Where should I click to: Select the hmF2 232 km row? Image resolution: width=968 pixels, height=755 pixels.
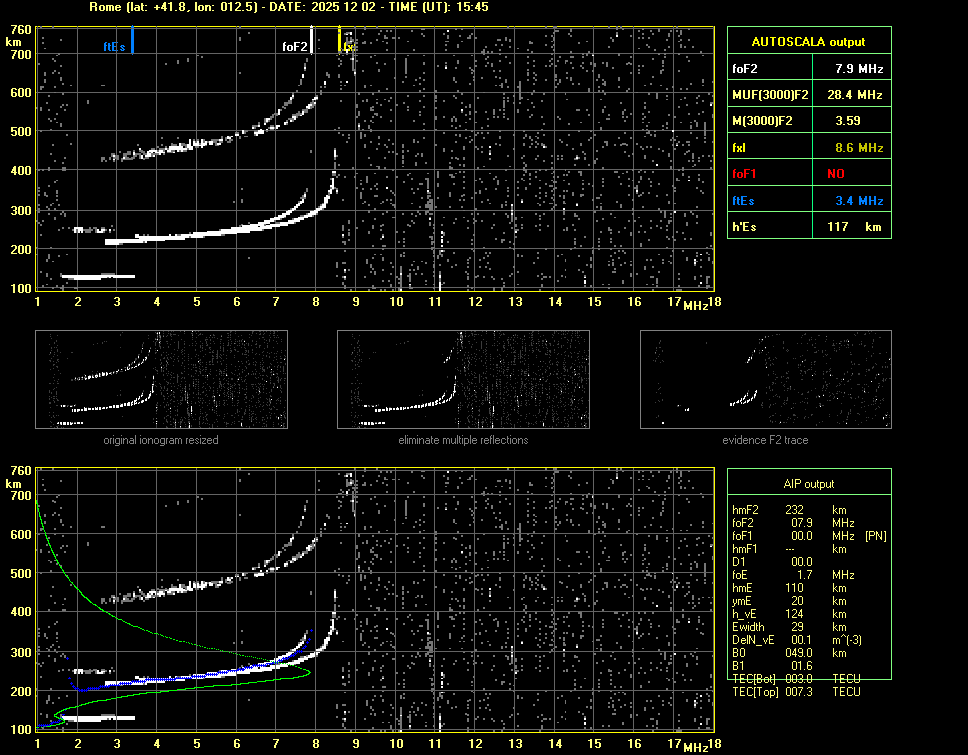tap(796, 510)
